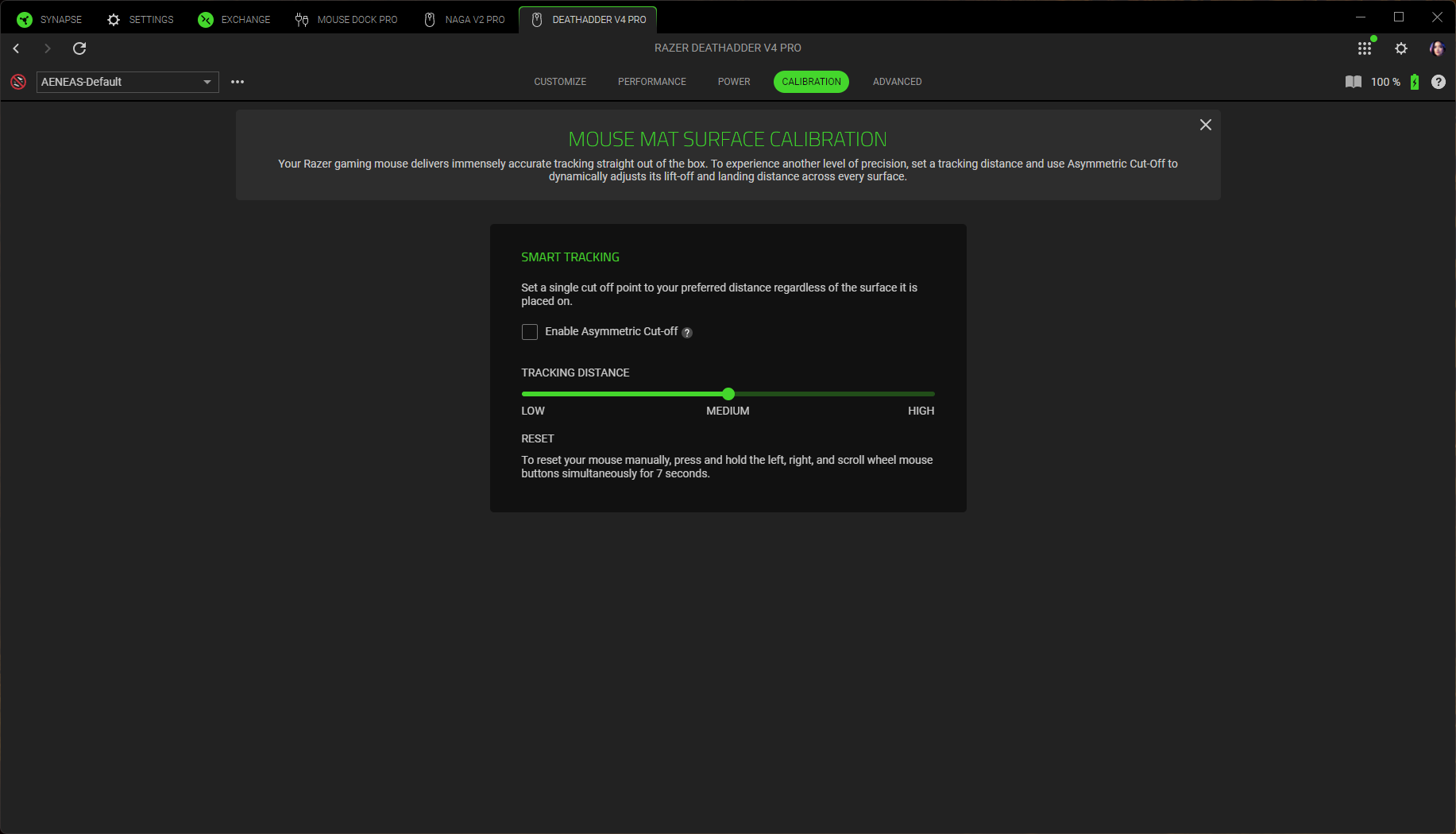Open the profile options ellipsis menu
Screen dimensions: 1456x834
(238, 82)
